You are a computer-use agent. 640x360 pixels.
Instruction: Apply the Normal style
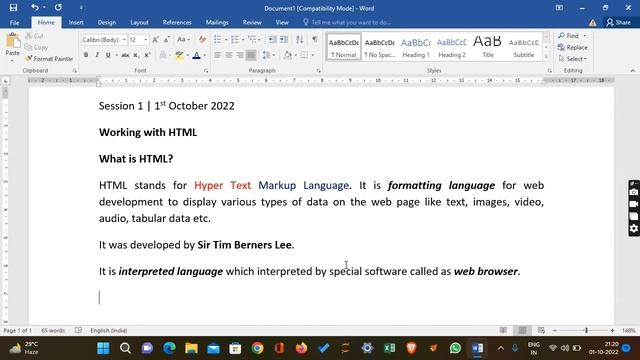click(344, 47)
